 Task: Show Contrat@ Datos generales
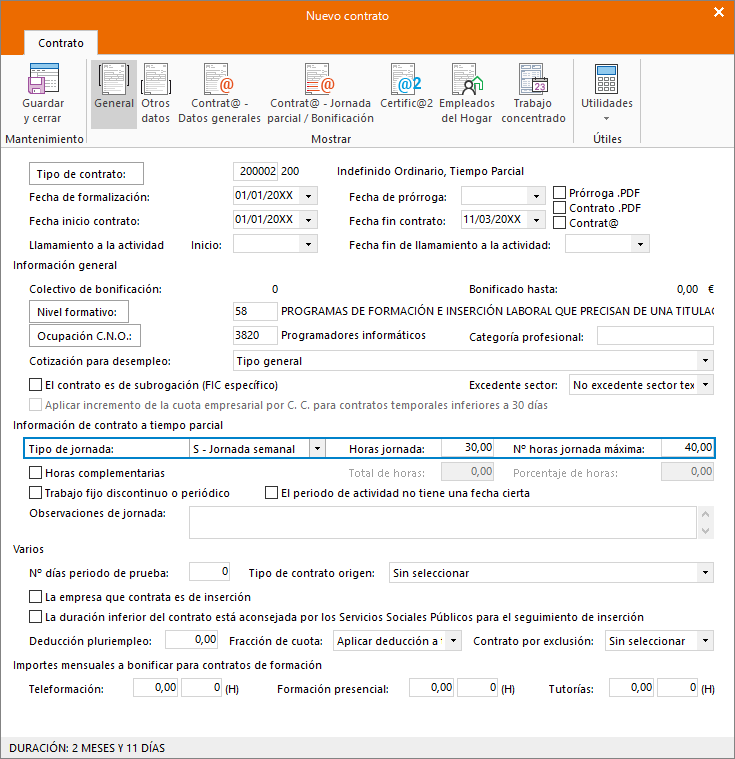click(x=219, y=93)
